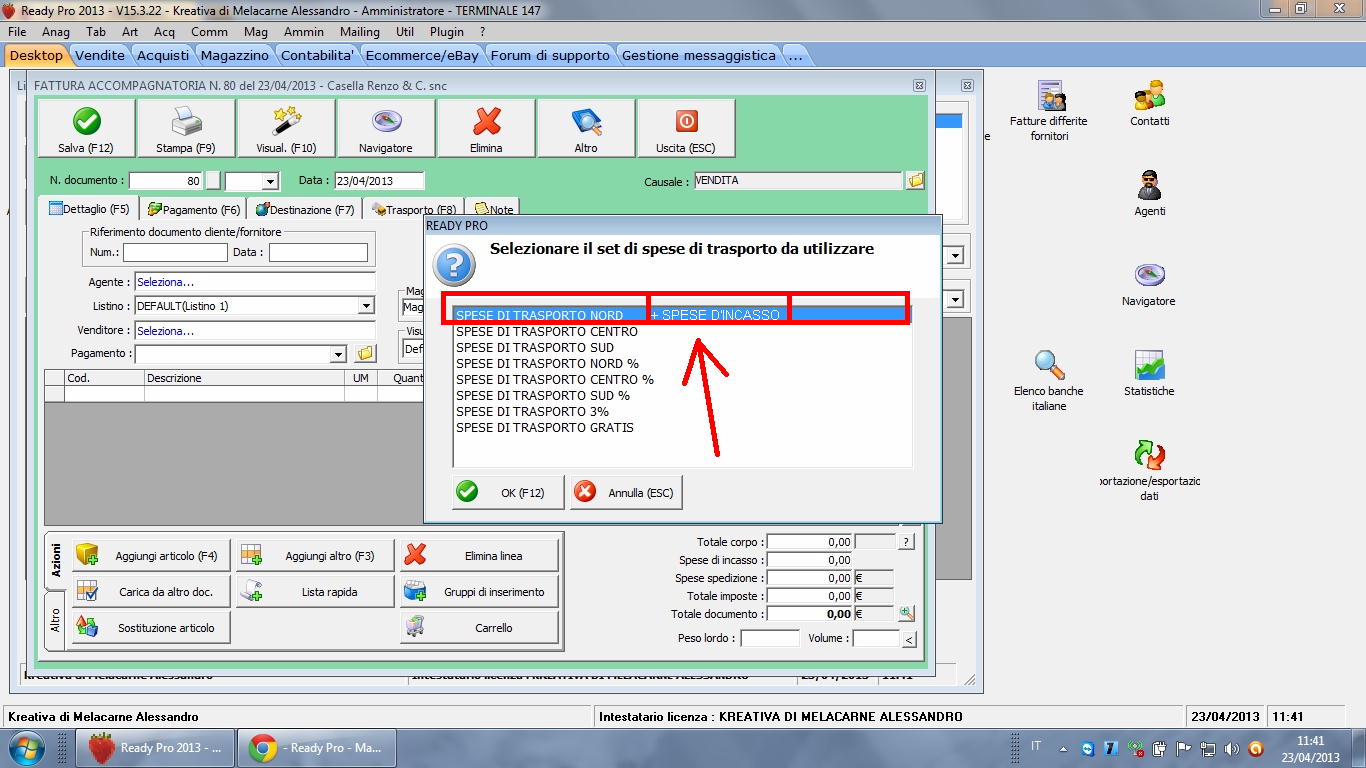
Task: Exit the invoice with Uscita (ESC)
Action: pos(686,128)
